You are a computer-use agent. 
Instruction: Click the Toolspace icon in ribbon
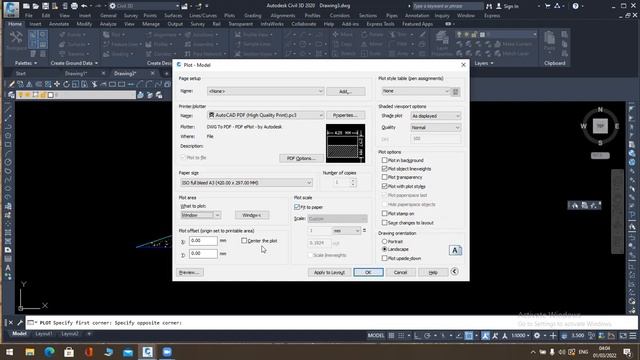pyautogui.click(x=16, y=40)
